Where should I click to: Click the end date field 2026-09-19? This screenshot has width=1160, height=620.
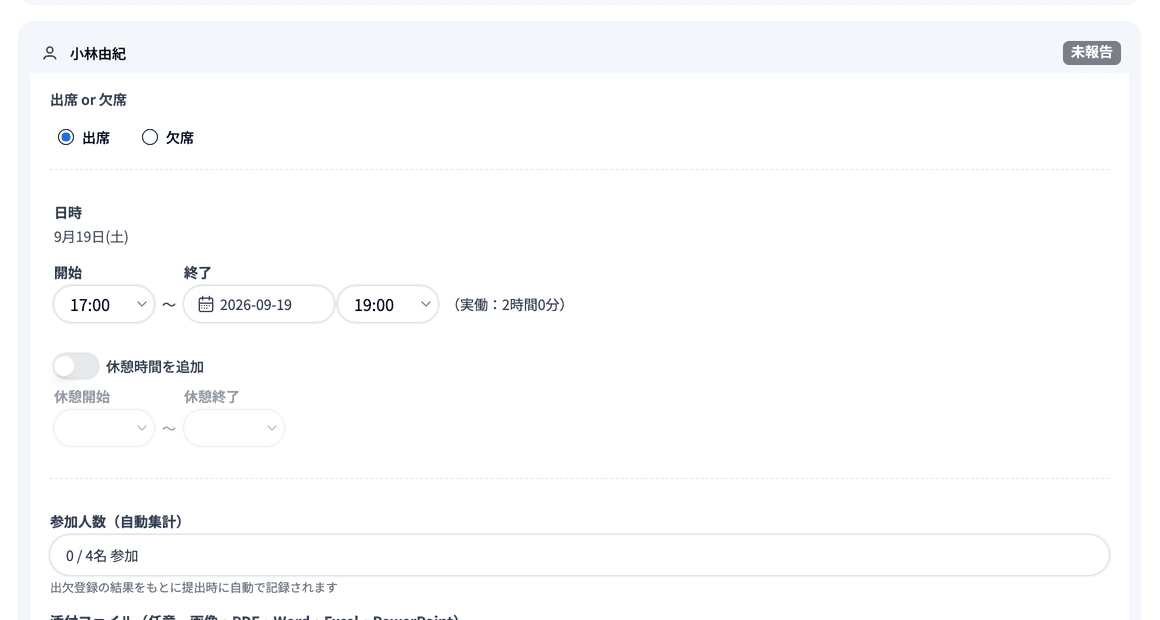259,305
